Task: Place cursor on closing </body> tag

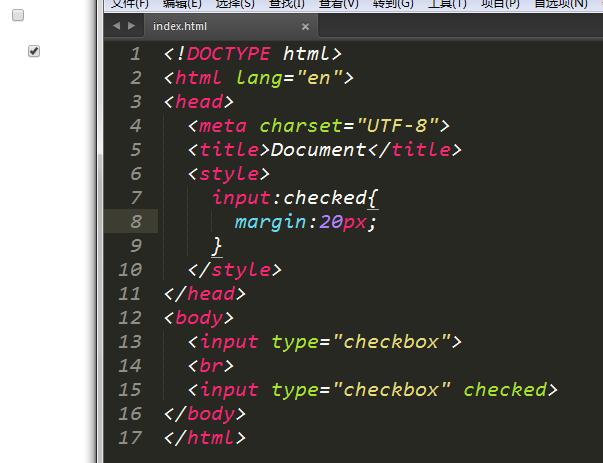Action: point(205,414)
